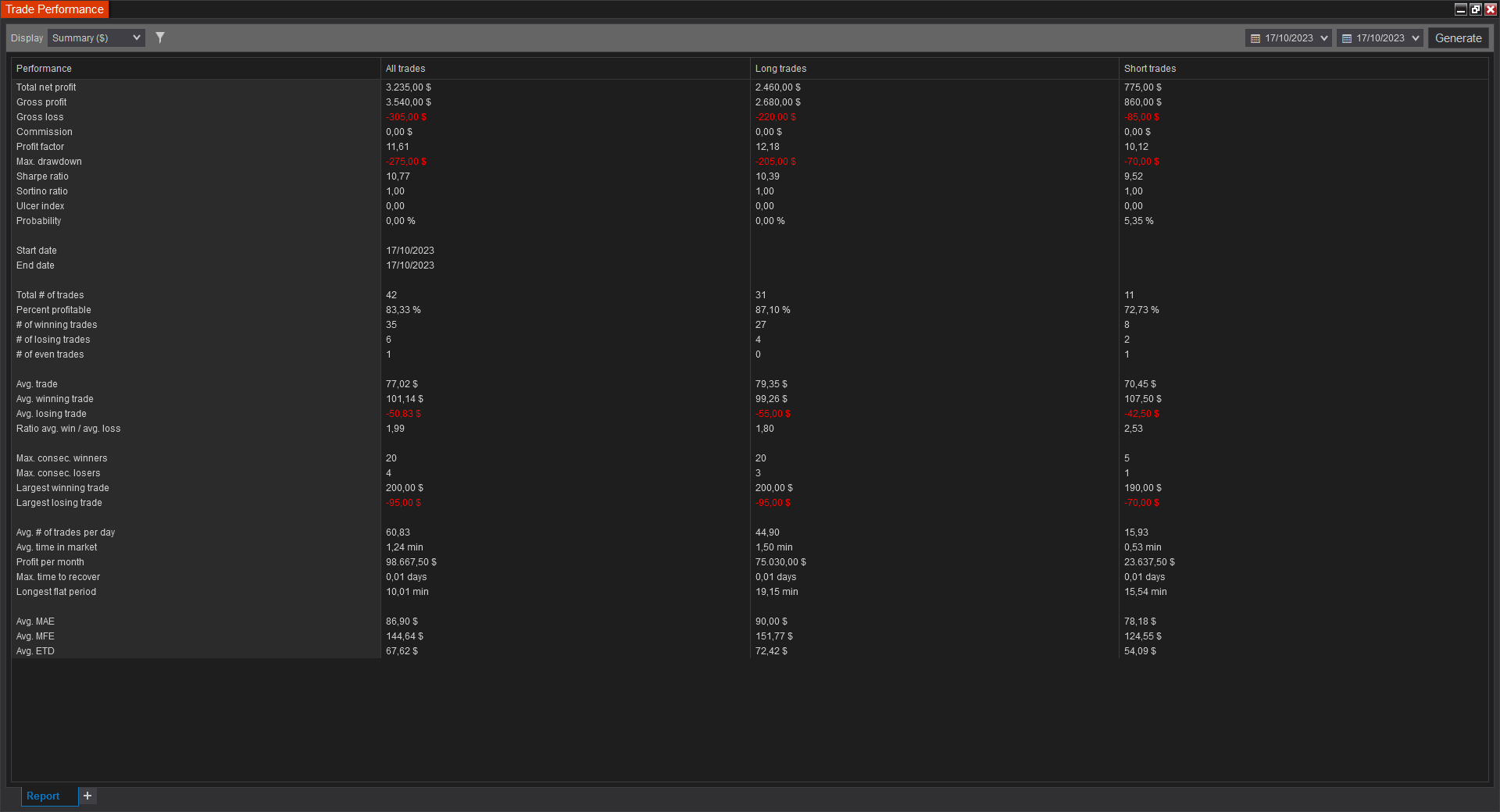1500x812 pixels.
Task: Open the Display Summary ($) dropdown
Action: pyautogui.click(x=96, y=37)
